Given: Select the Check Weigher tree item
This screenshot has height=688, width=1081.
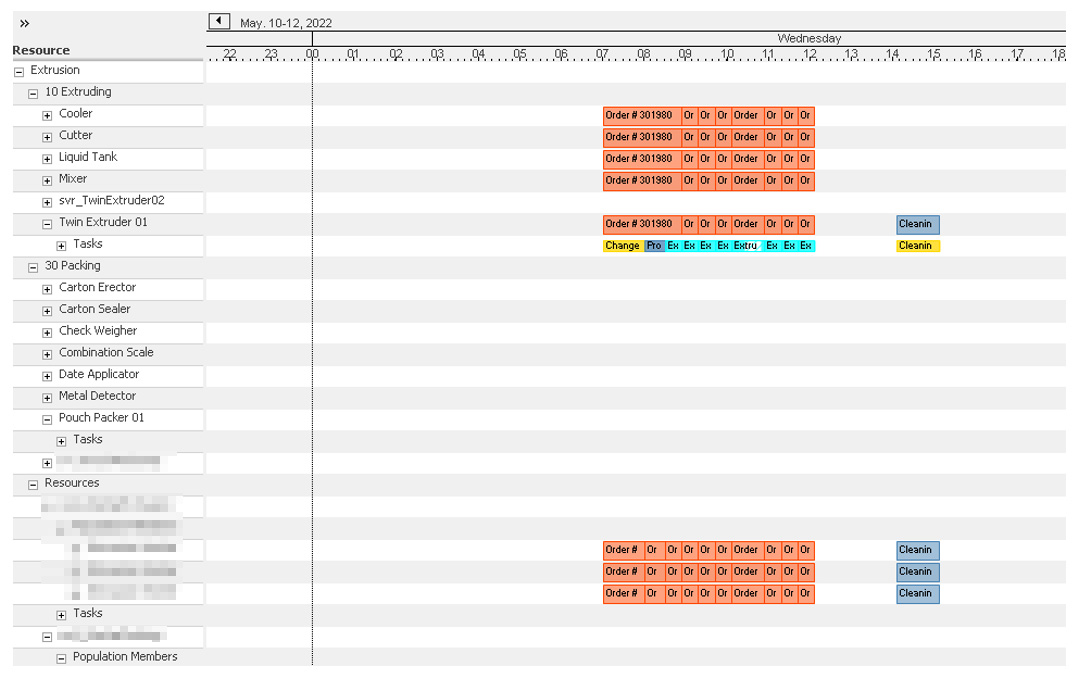Looking at the screenshot, I should [97, 331].
